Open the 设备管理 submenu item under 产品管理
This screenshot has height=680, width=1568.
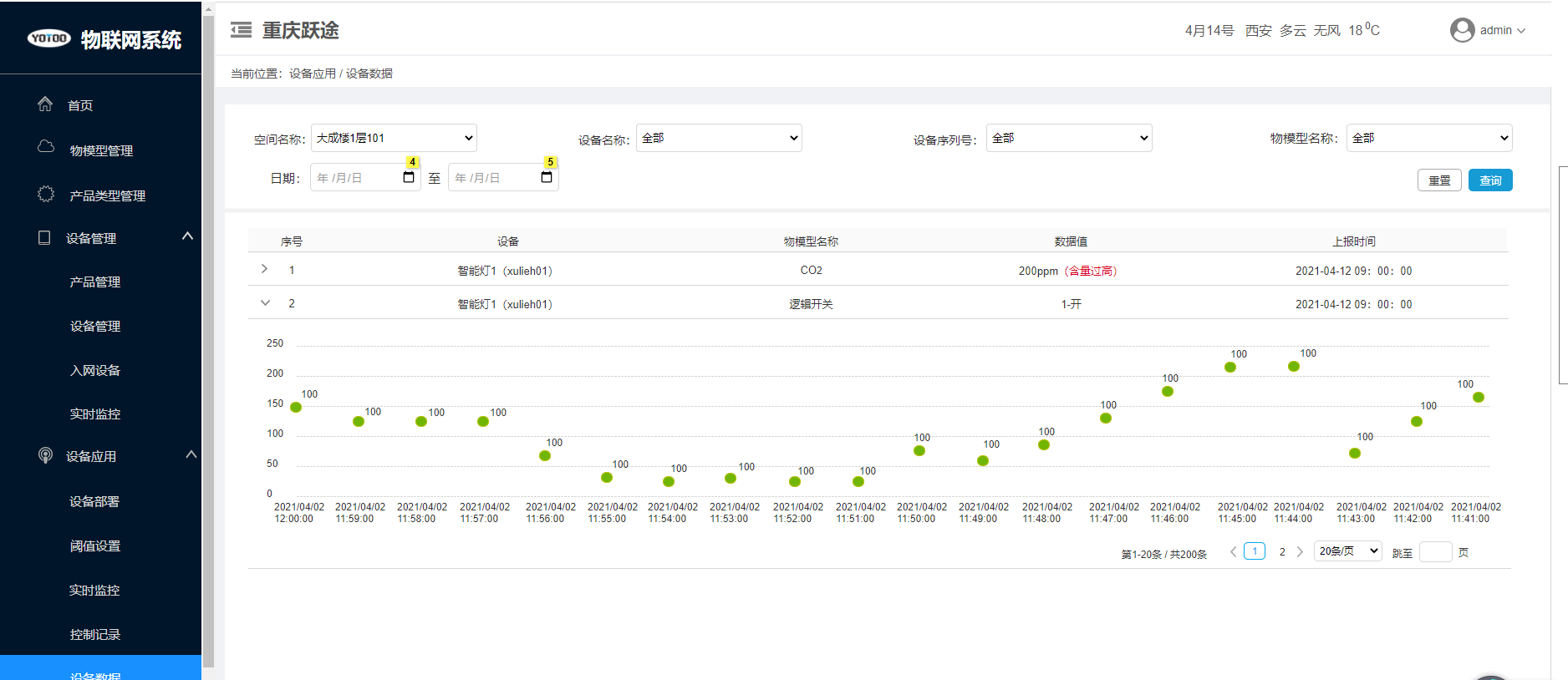(94, 326)
